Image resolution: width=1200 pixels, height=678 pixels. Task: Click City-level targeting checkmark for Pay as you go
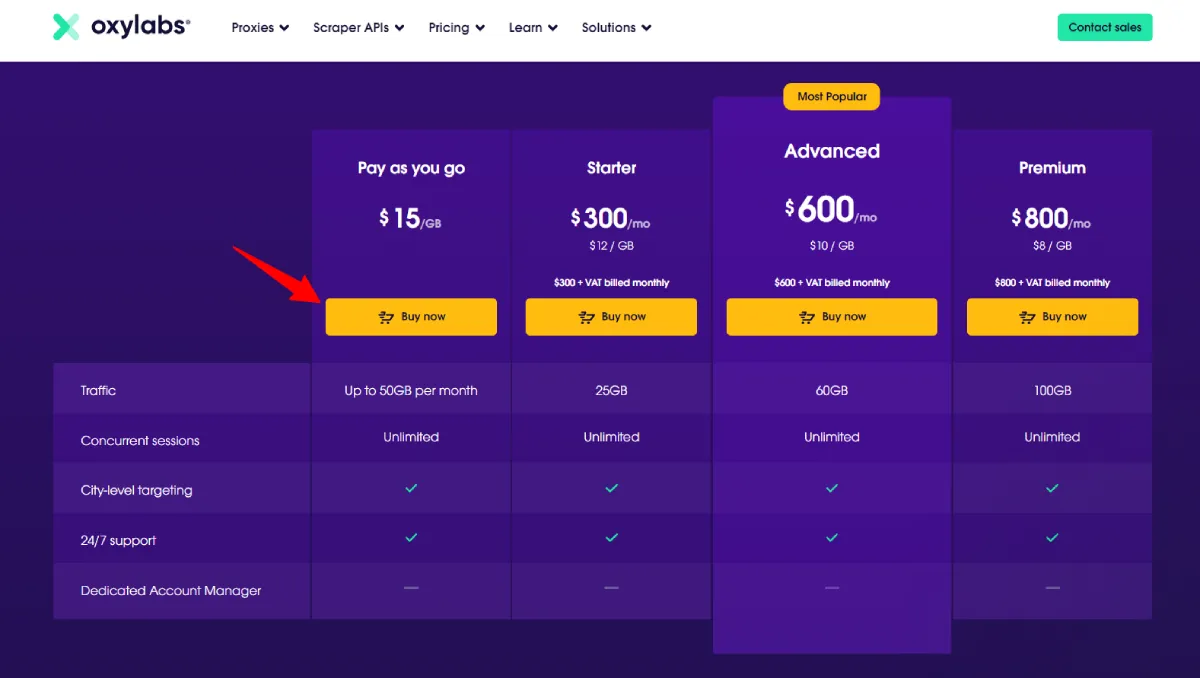(x=411, y=488)
